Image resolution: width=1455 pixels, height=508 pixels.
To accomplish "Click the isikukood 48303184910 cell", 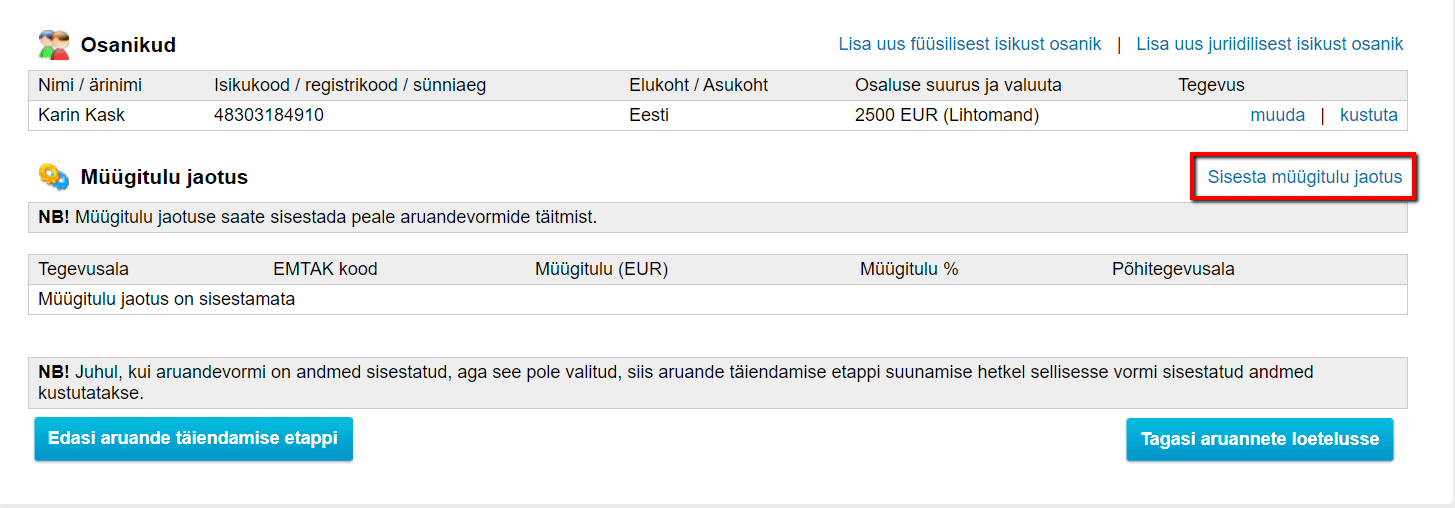I will pos(269,115).
